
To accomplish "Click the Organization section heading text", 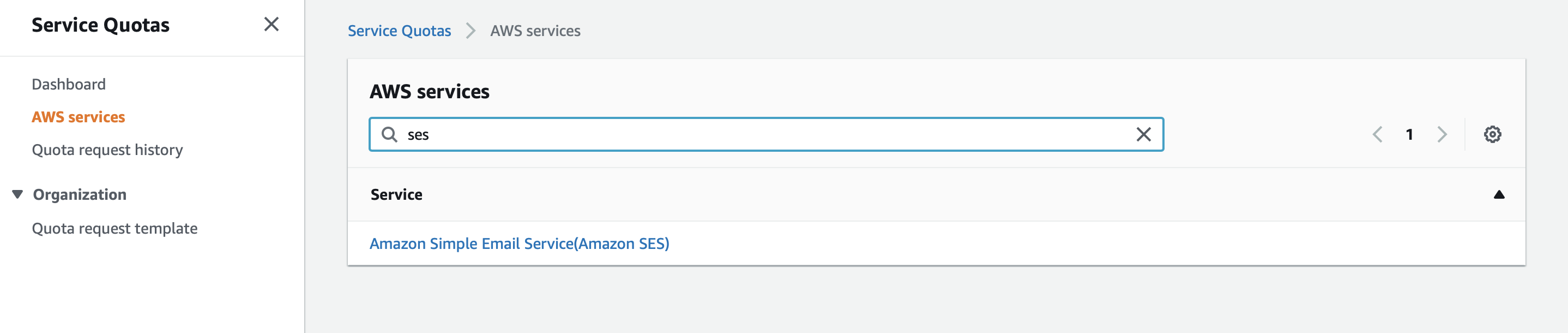I will coord(80,194).
